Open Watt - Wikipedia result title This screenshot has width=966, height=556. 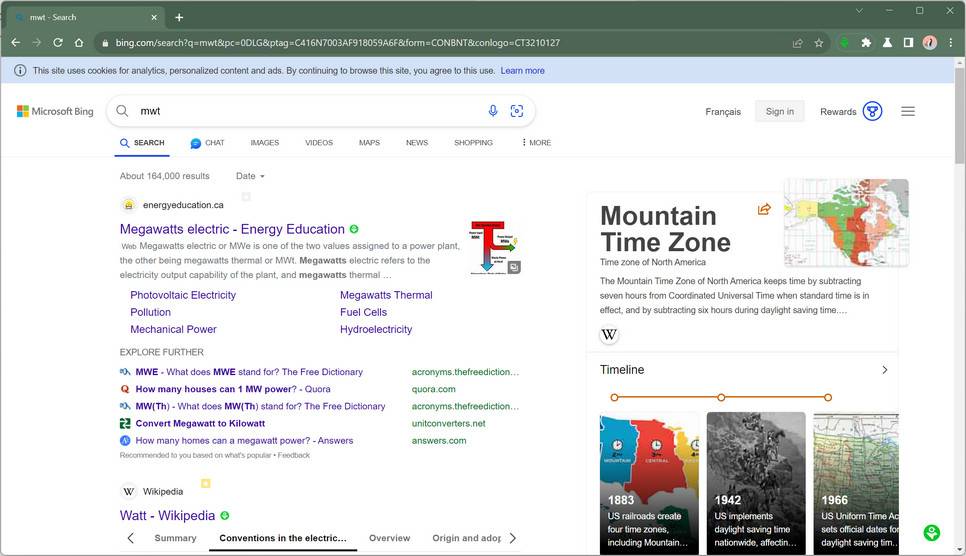(168, 515)
